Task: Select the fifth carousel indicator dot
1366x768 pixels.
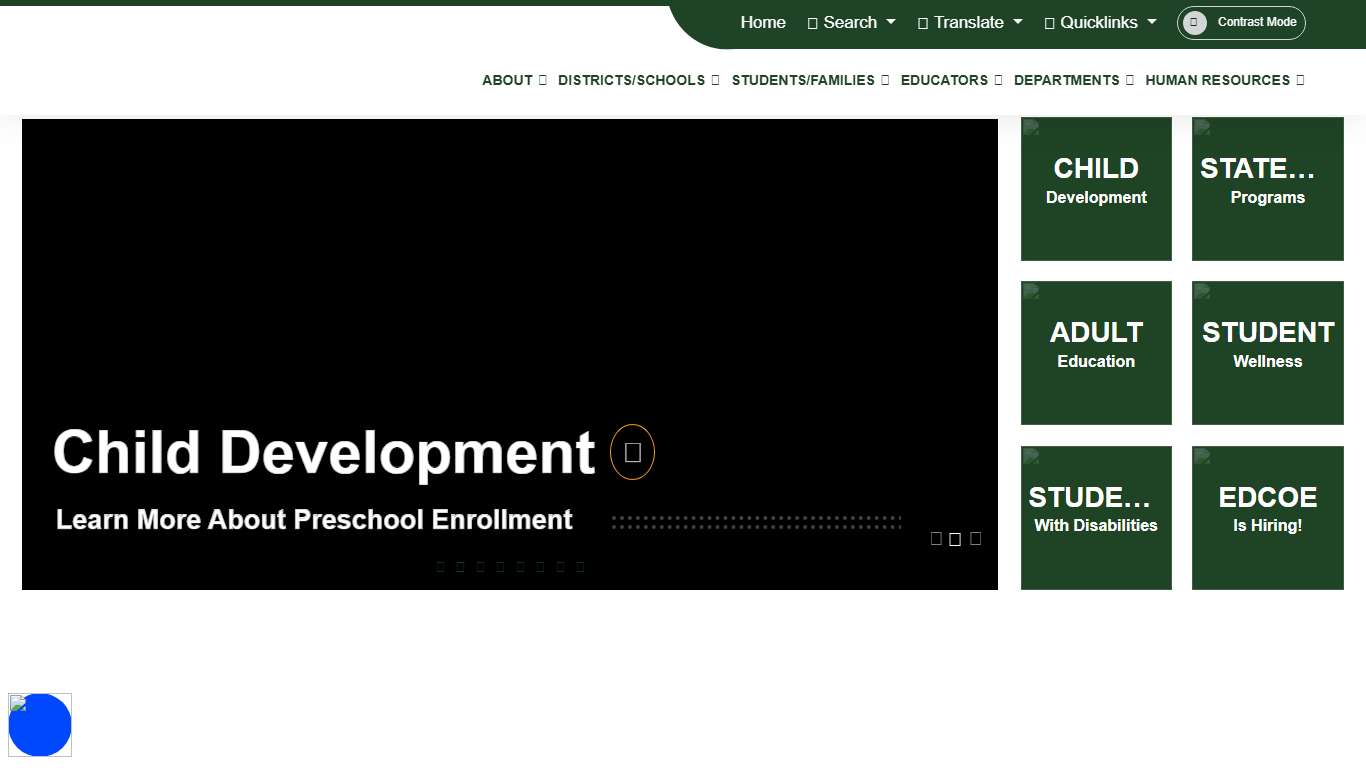Action: pos(521,566)
